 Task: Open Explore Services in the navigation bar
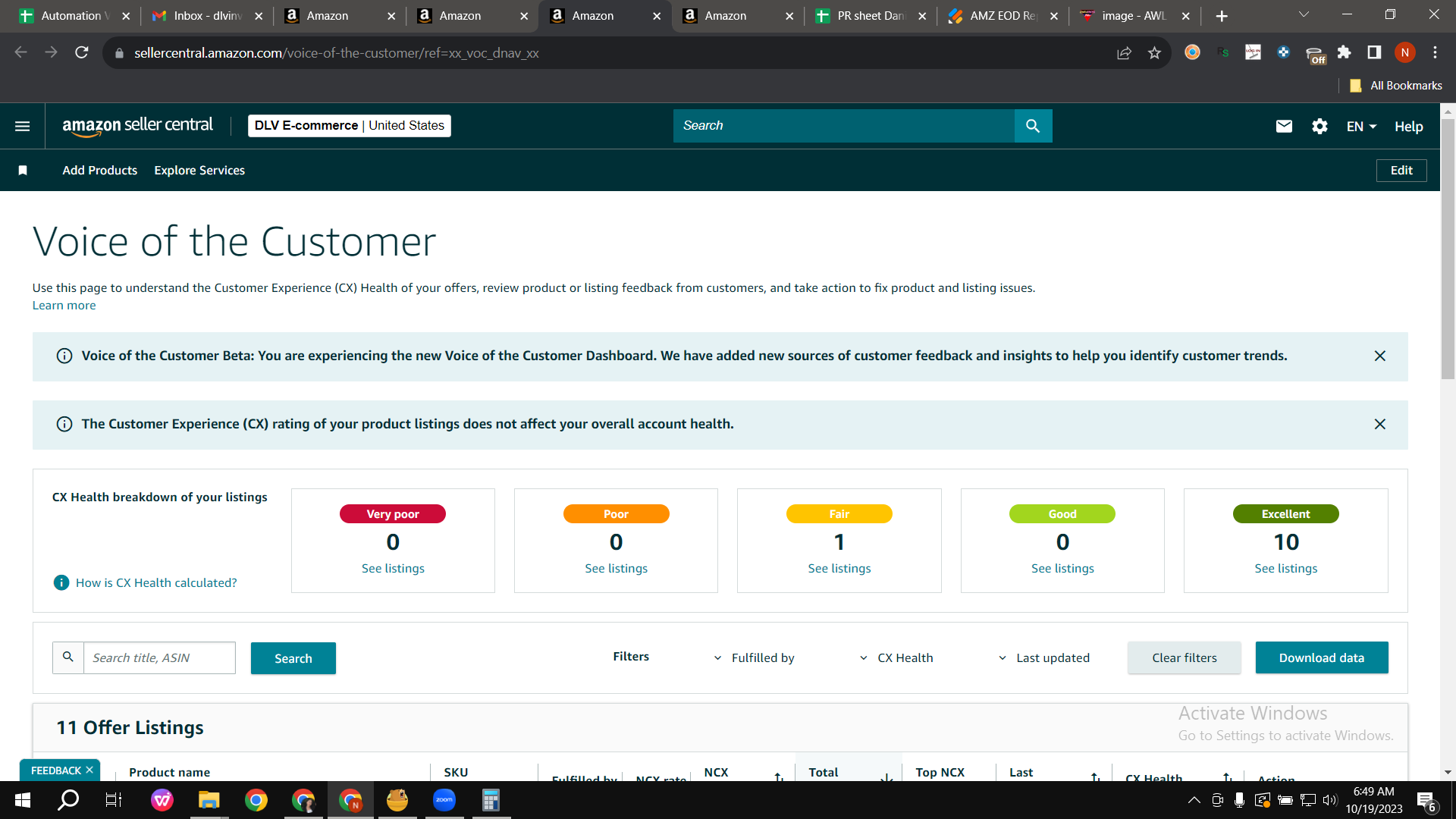click(x=199, y=171)
